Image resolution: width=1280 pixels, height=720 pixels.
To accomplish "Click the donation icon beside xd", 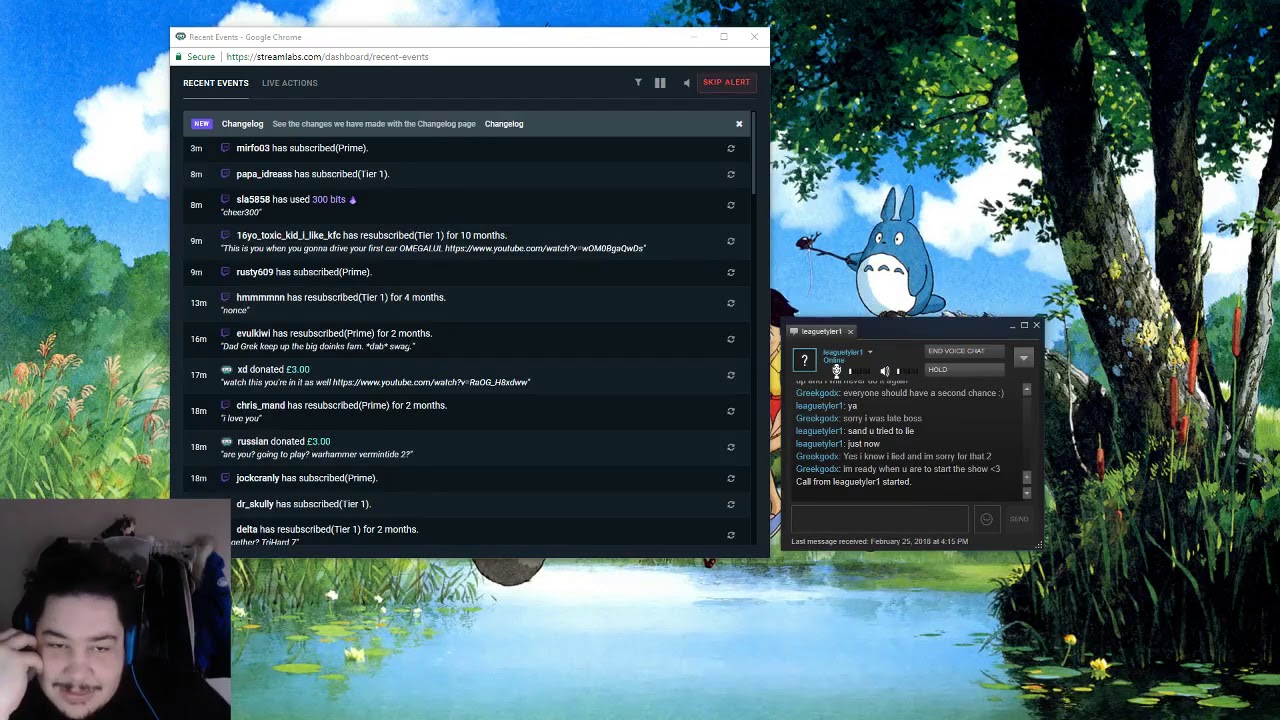I will click(226, 369).
